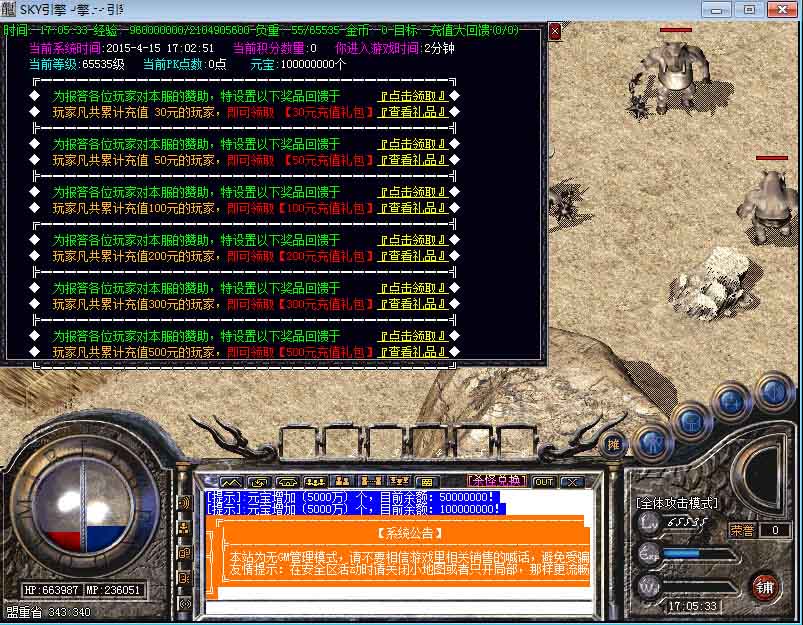Click 点击领取 in the 30元 recharge section
Viewport: 803px width, 625px height.
[413, 96]
